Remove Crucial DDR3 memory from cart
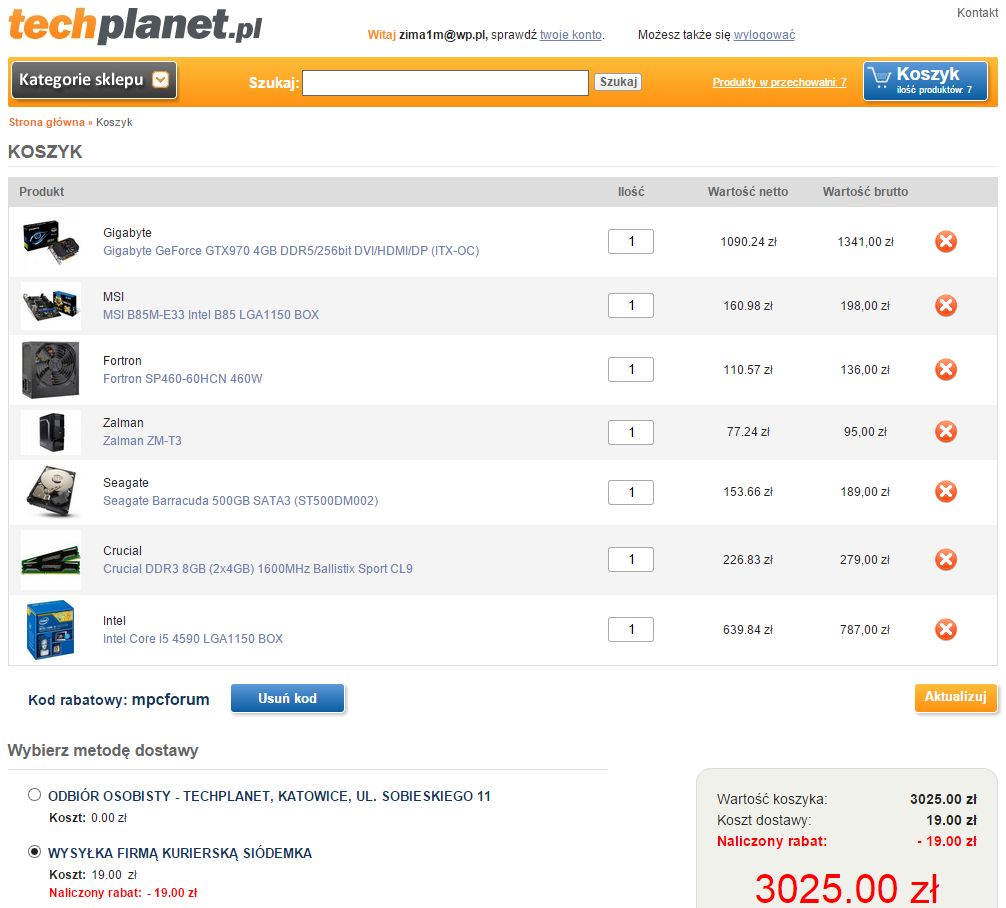 click(x=945, y=560)
